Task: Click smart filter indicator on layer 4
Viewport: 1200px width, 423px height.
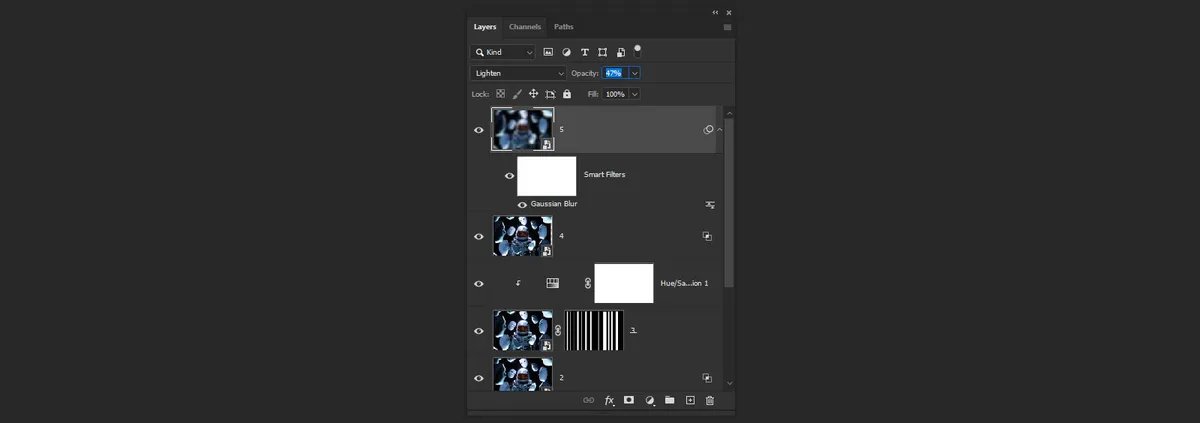Action: (x=707, y=236)
